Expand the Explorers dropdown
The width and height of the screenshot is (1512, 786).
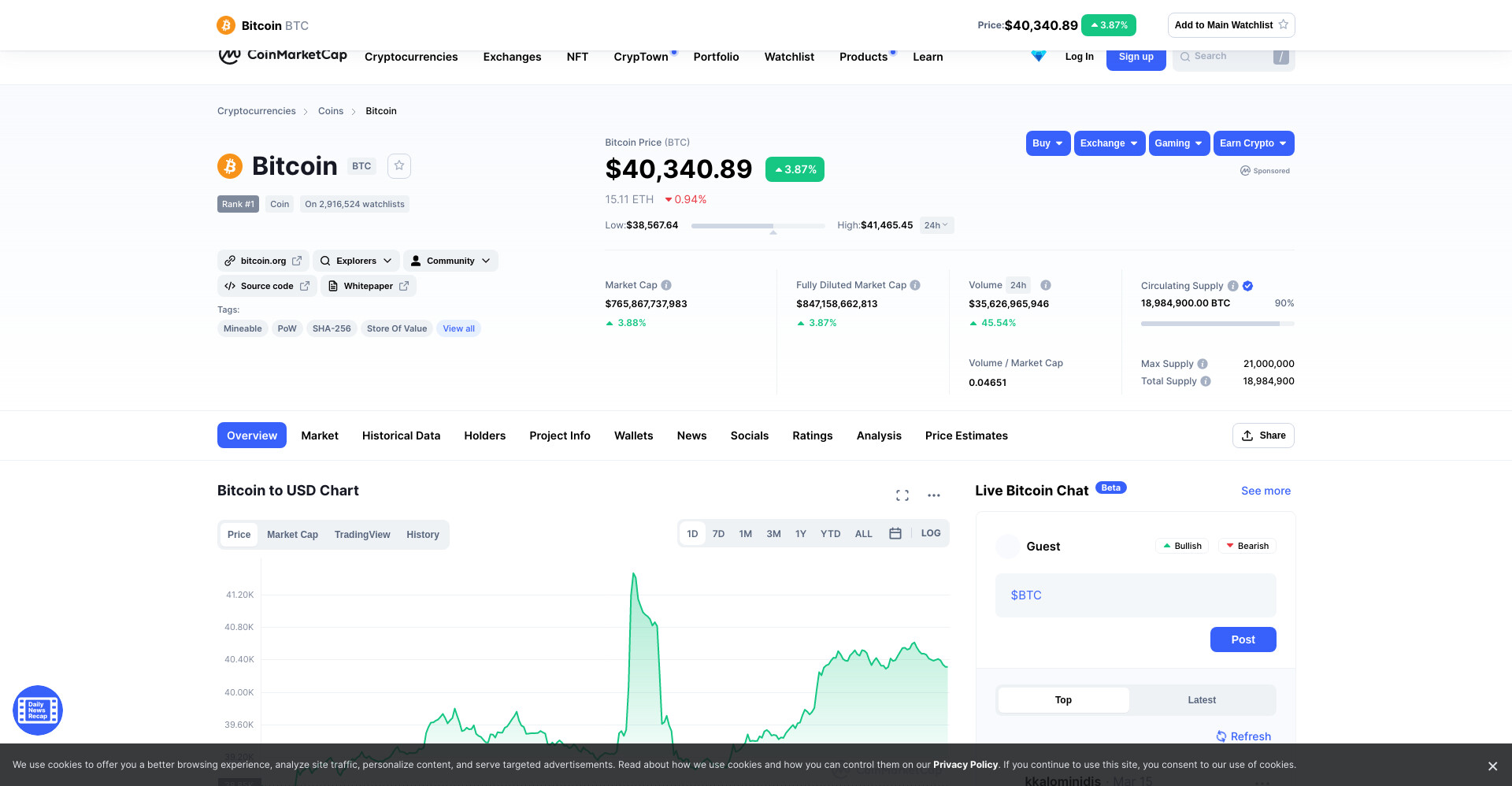coord(356,261)
